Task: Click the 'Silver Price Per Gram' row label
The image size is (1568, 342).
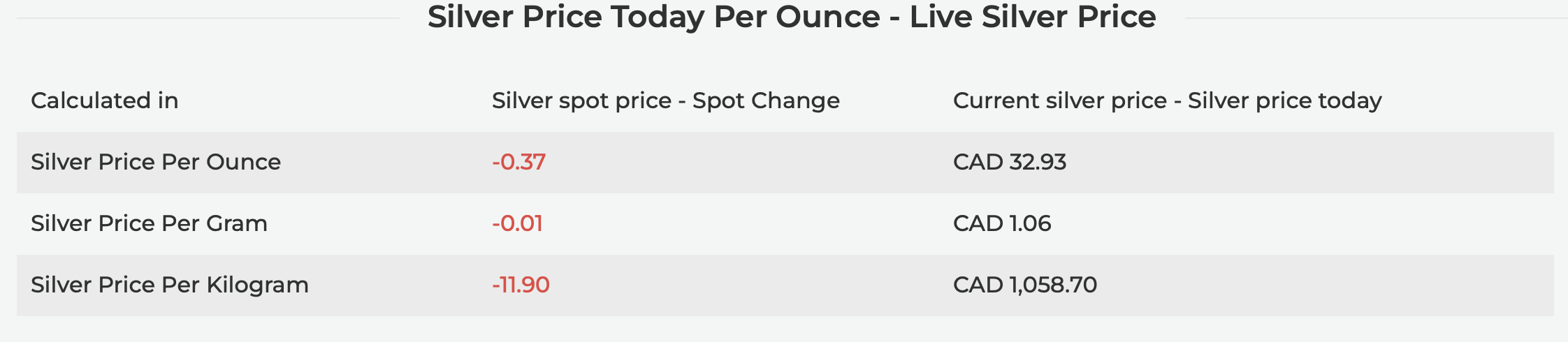Action: point(149,223)
